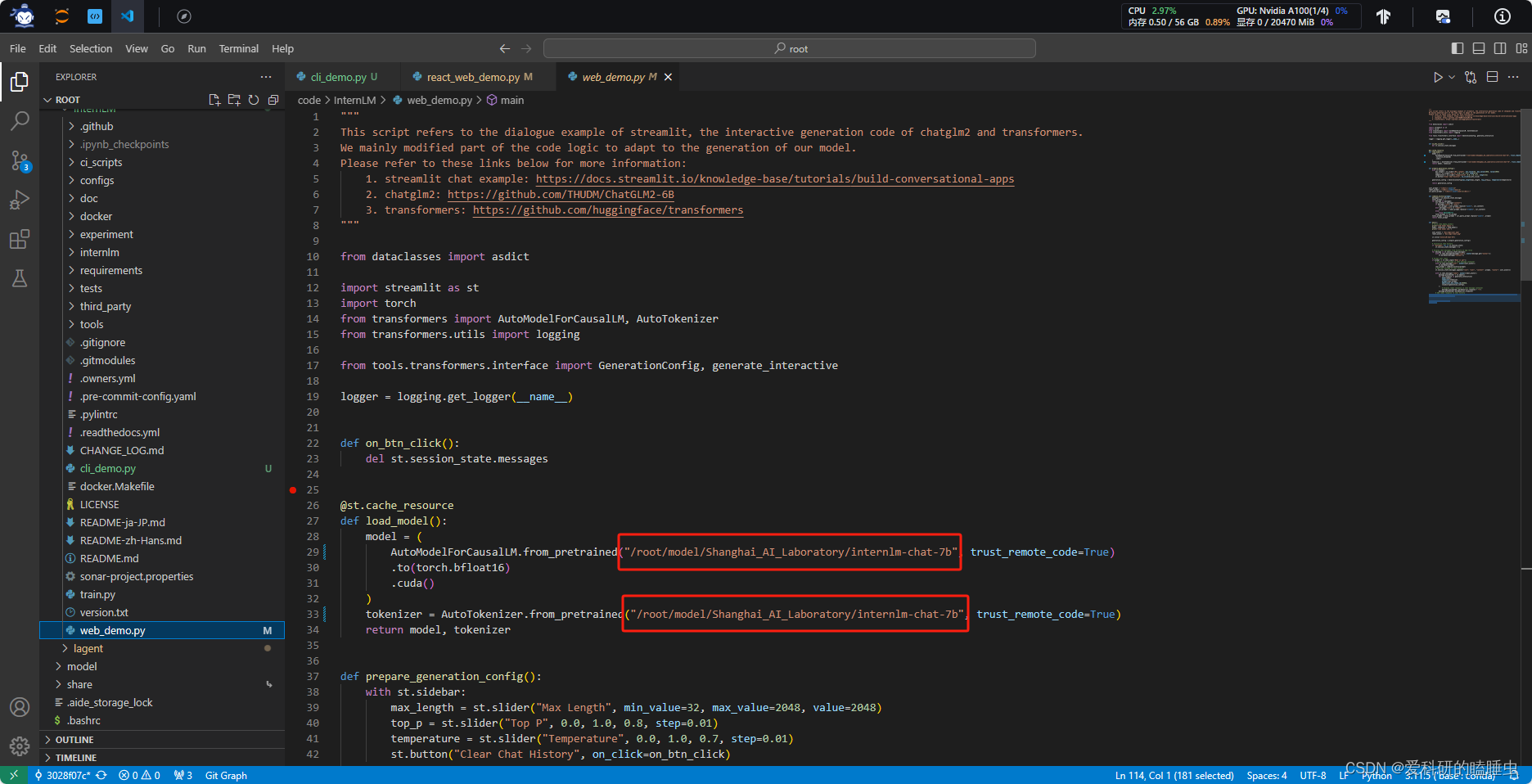
Task: Run the Python file with play icon
Action: click(1438, 77)
